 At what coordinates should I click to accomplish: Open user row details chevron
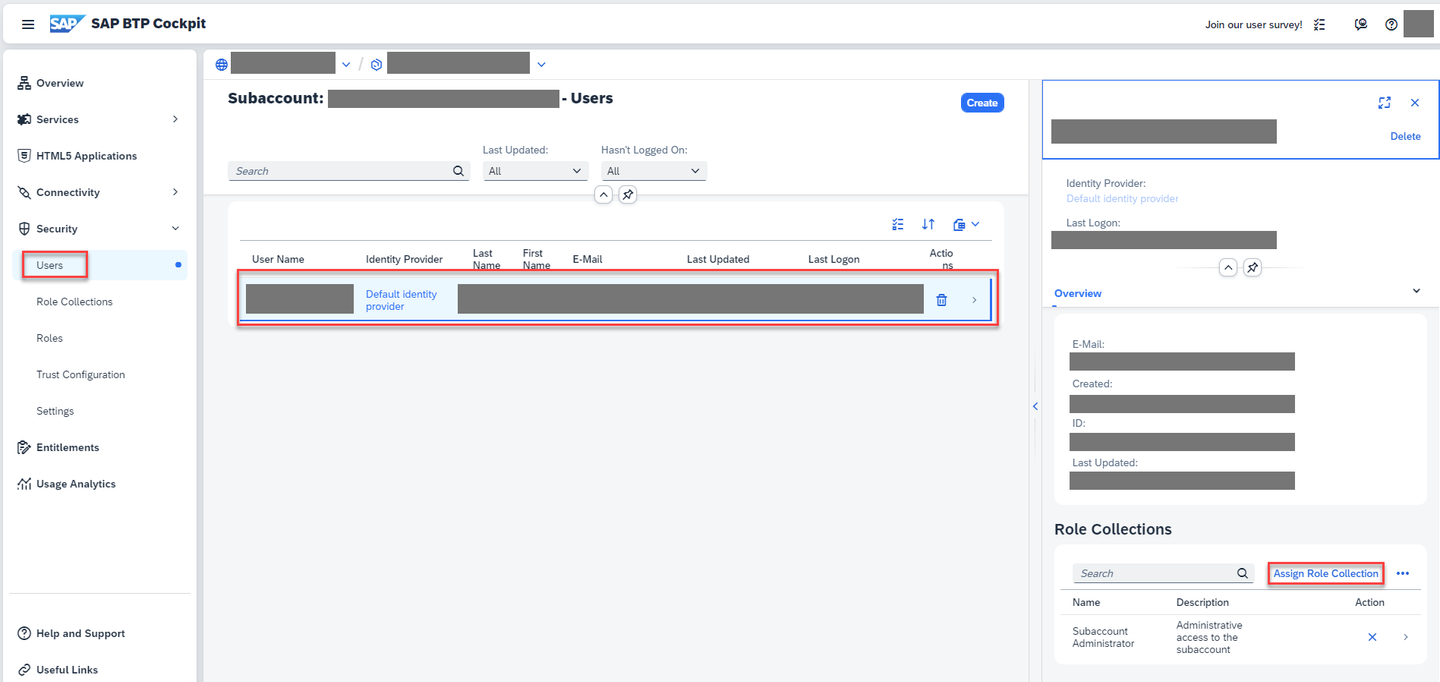coord(974,300)
